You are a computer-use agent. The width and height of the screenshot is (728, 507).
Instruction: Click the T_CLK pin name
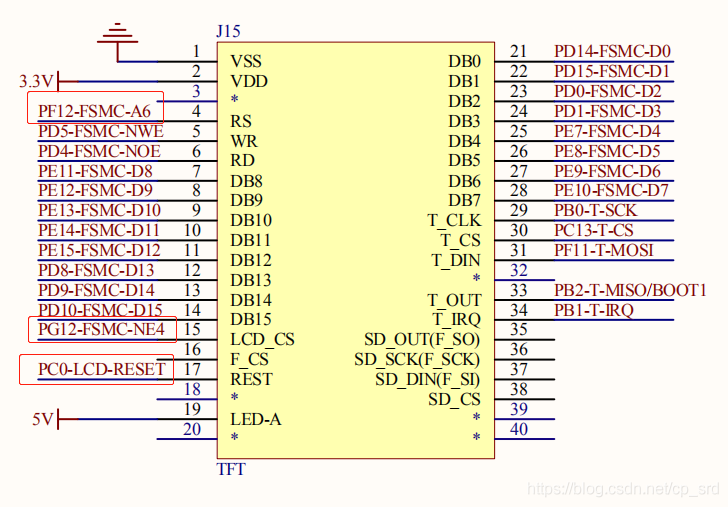click(454, 221)
